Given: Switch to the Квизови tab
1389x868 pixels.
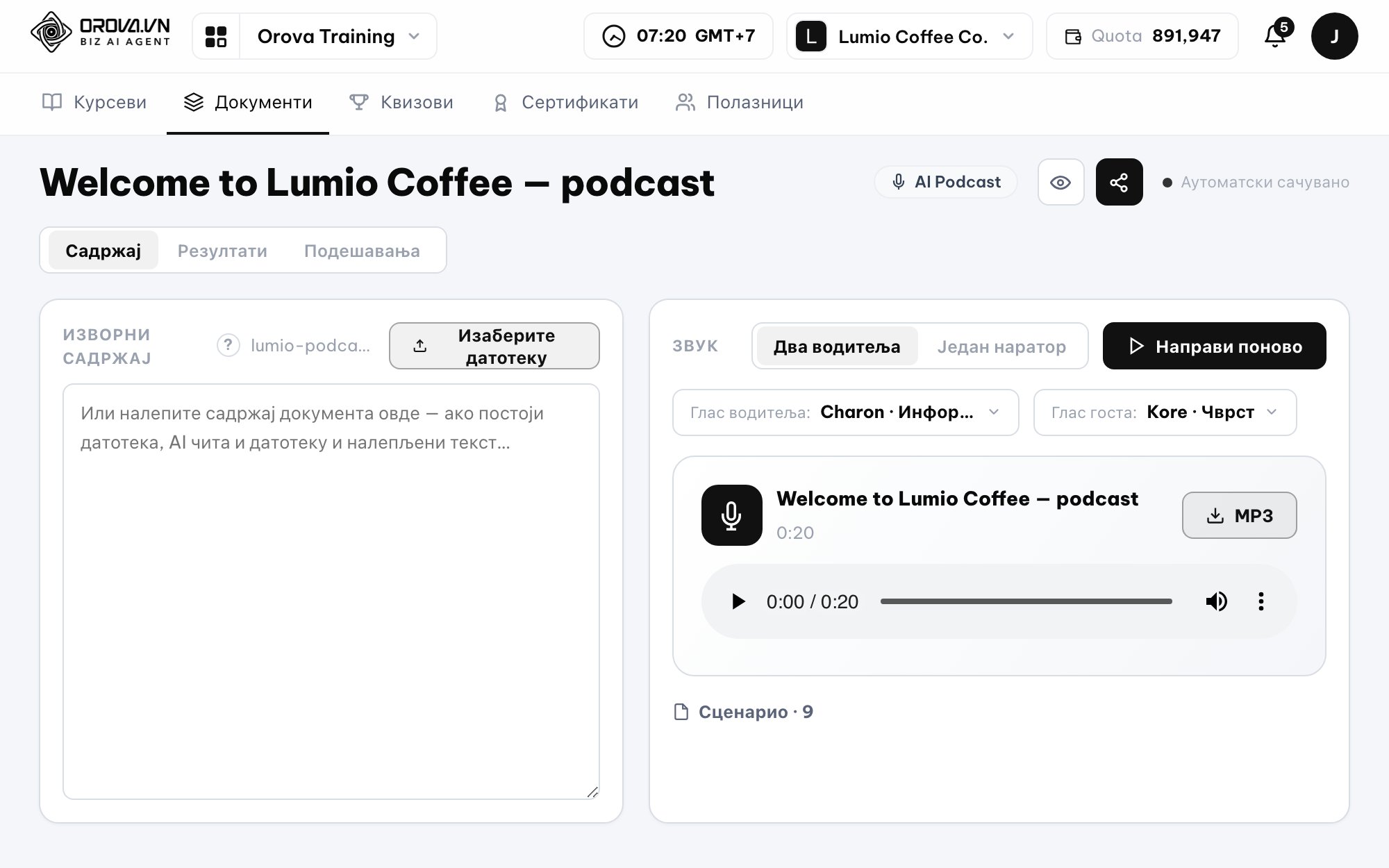Looking at the screenshot, I should click(x=401, y=103).
